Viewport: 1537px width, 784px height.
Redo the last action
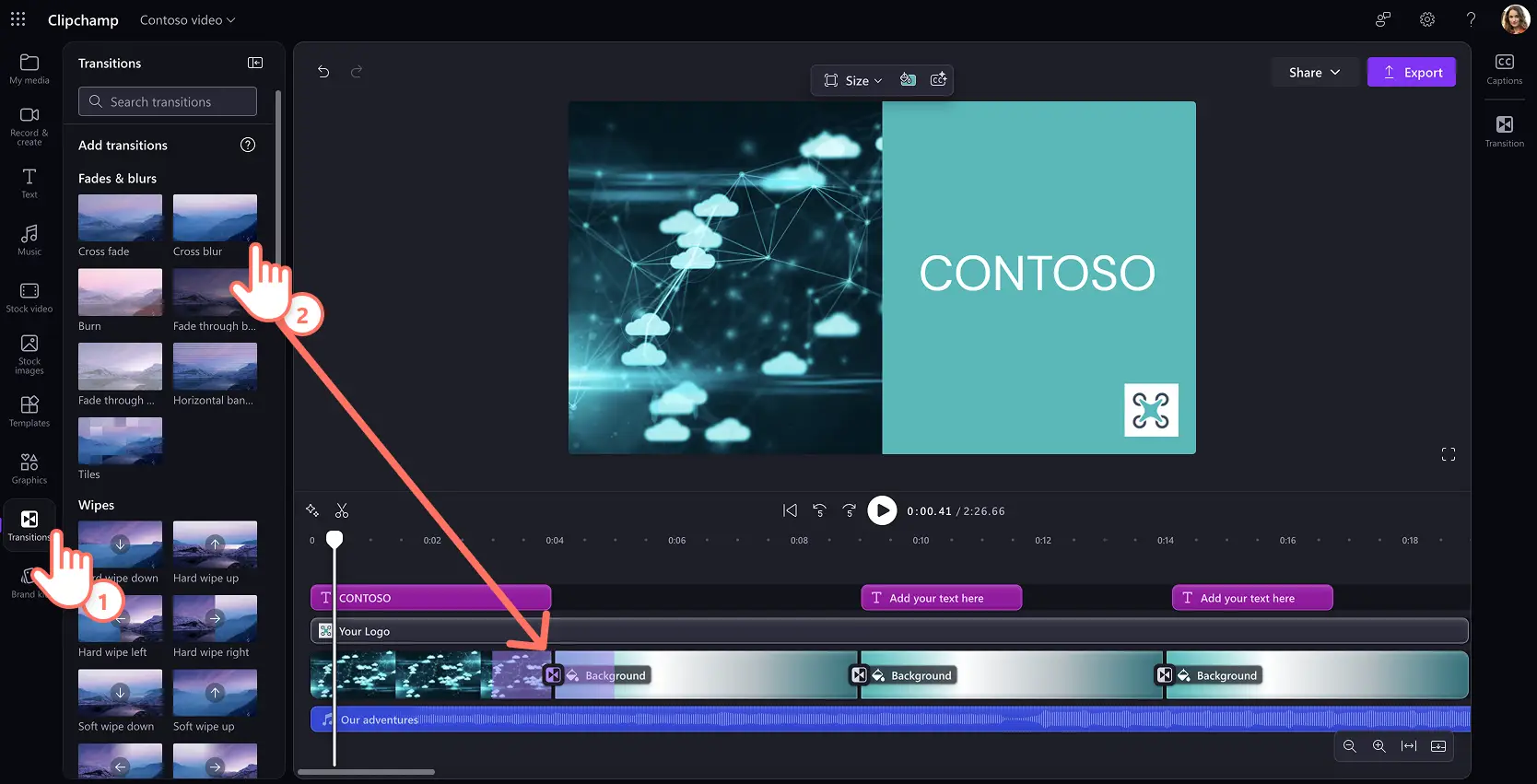tap(357, 72)
